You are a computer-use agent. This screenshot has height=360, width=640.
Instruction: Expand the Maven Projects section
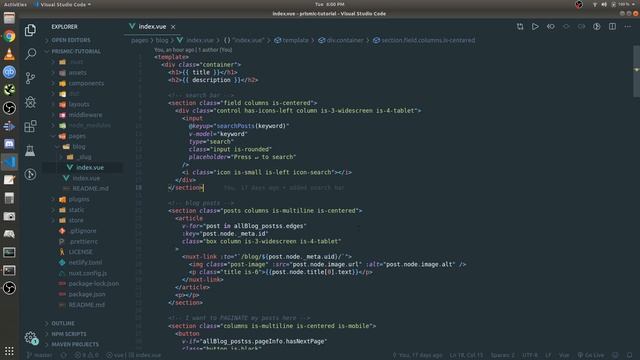75,344
